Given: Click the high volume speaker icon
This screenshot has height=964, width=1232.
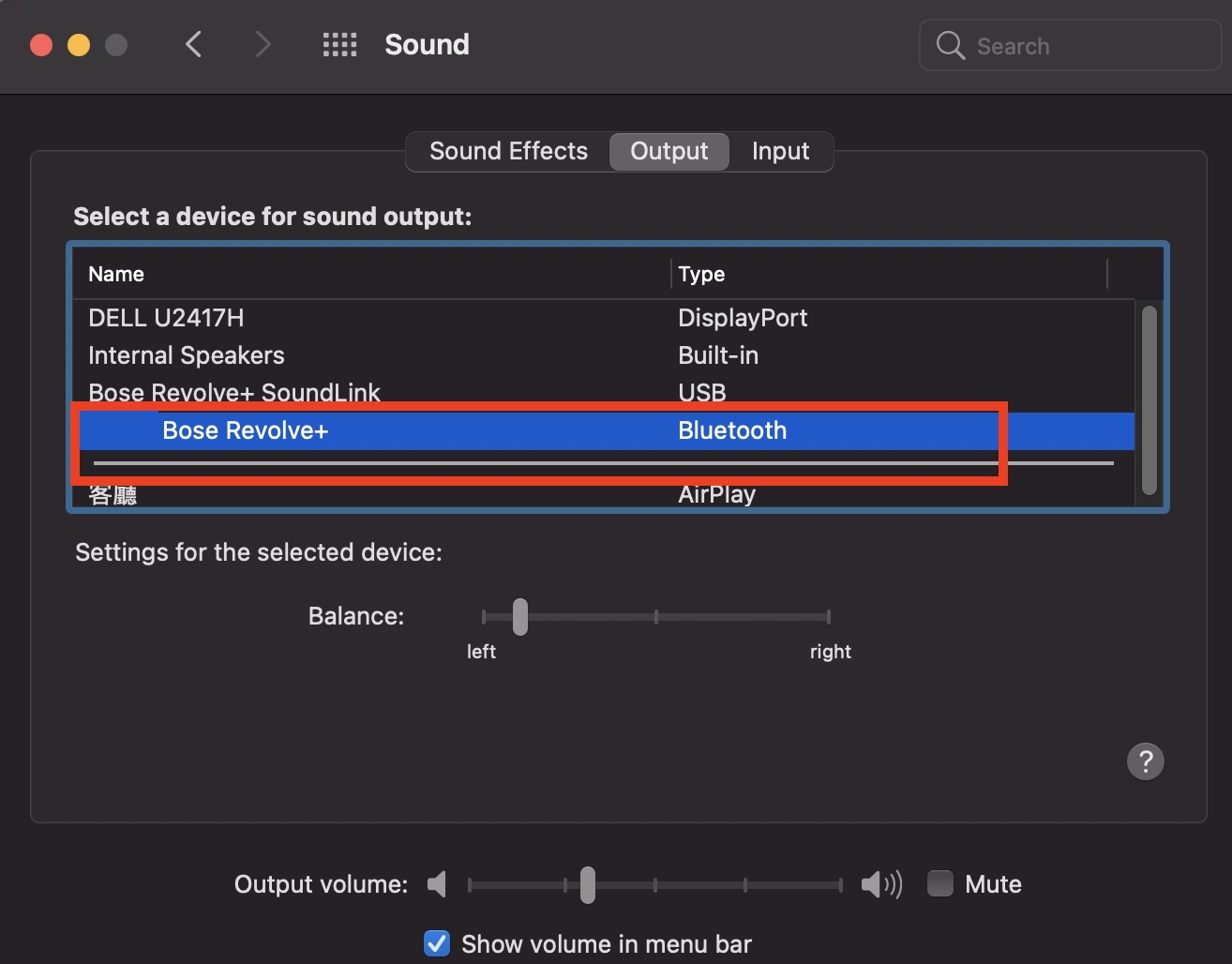Looking at the screenshot, I should [881, 883].
